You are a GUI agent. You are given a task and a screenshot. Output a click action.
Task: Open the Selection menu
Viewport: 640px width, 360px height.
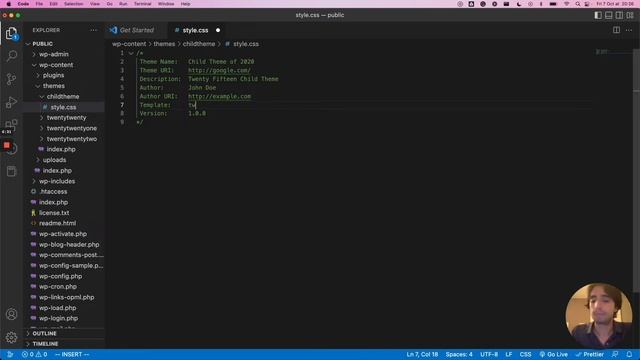click(x=73, y=4)
